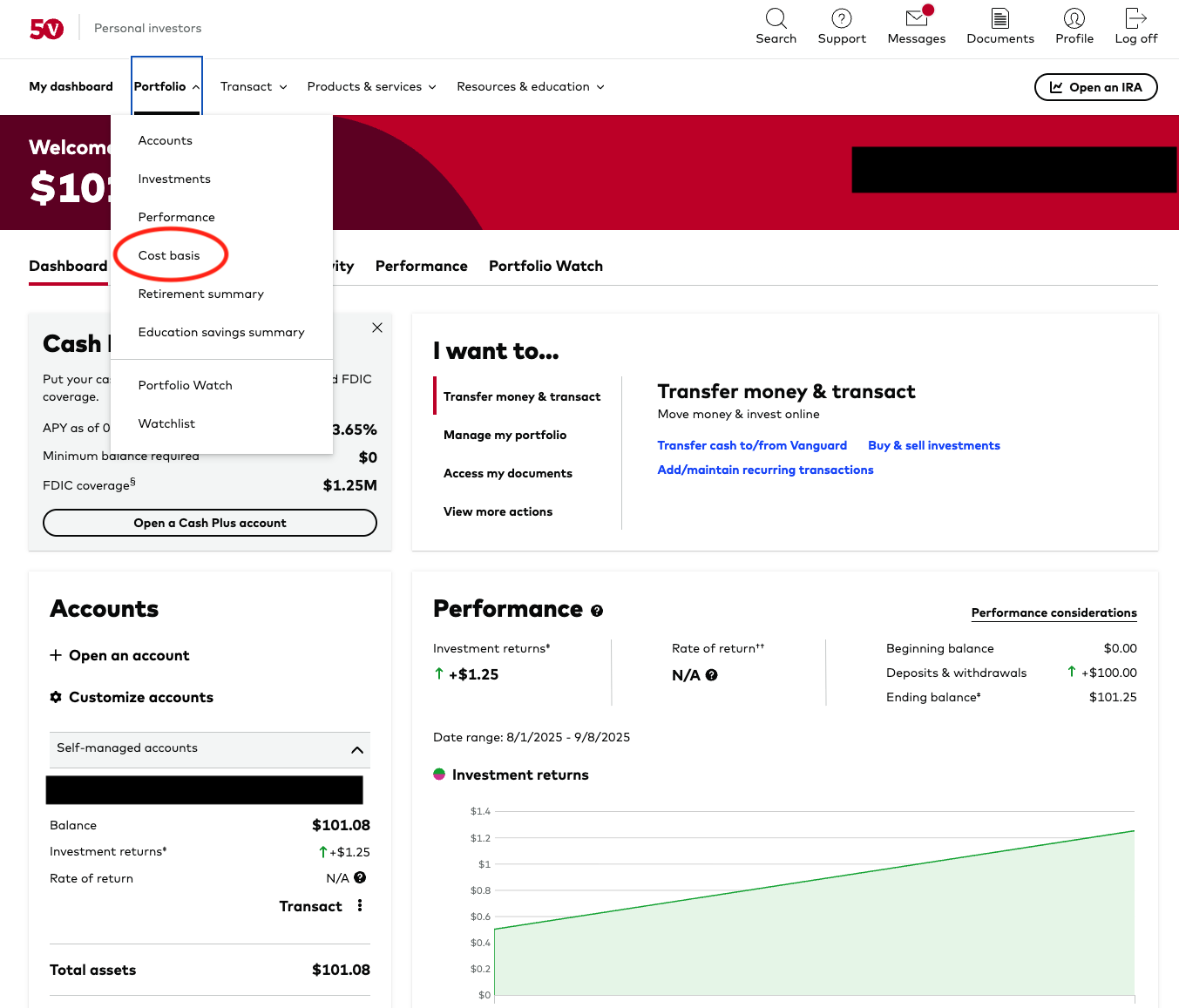Open the Messages envelope icon

click(917, 18)
